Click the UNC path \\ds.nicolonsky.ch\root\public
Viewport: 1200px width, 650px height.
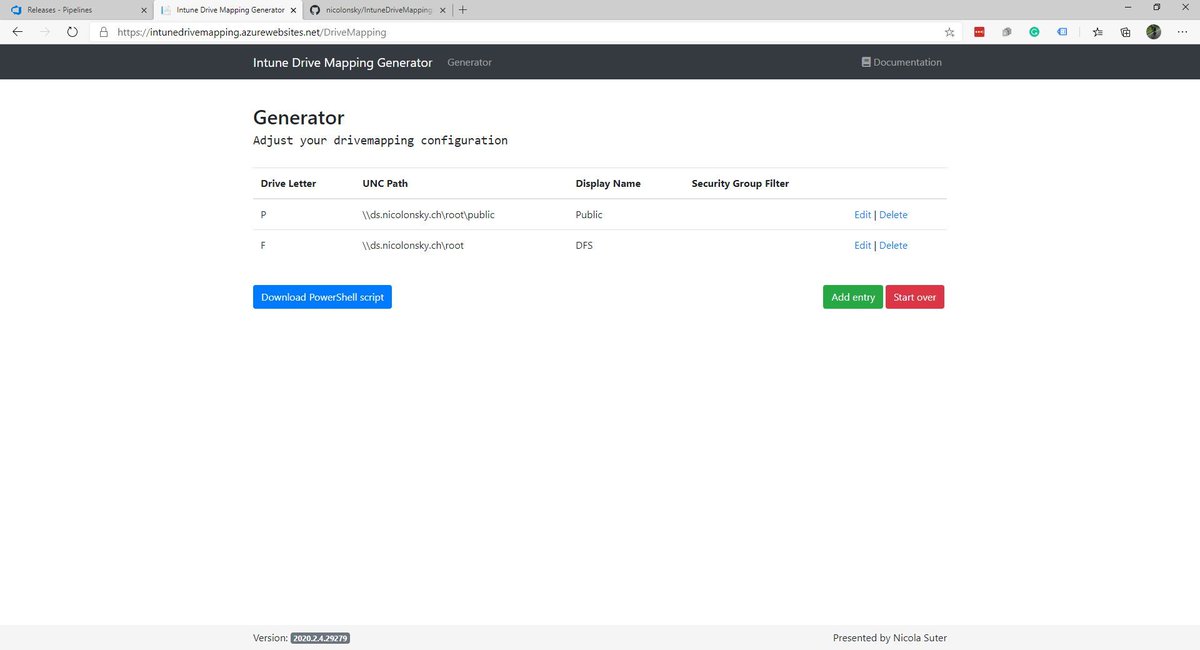[428, 215]
